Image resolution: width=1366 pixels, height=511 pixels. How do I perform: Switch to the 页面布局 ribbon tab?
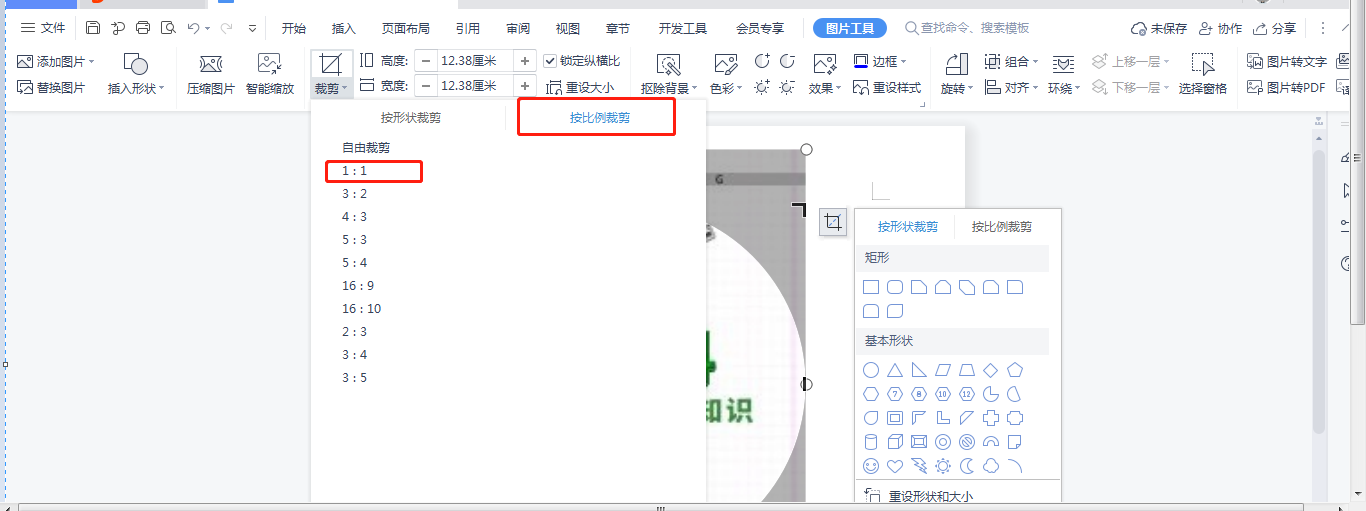(406, 28)
